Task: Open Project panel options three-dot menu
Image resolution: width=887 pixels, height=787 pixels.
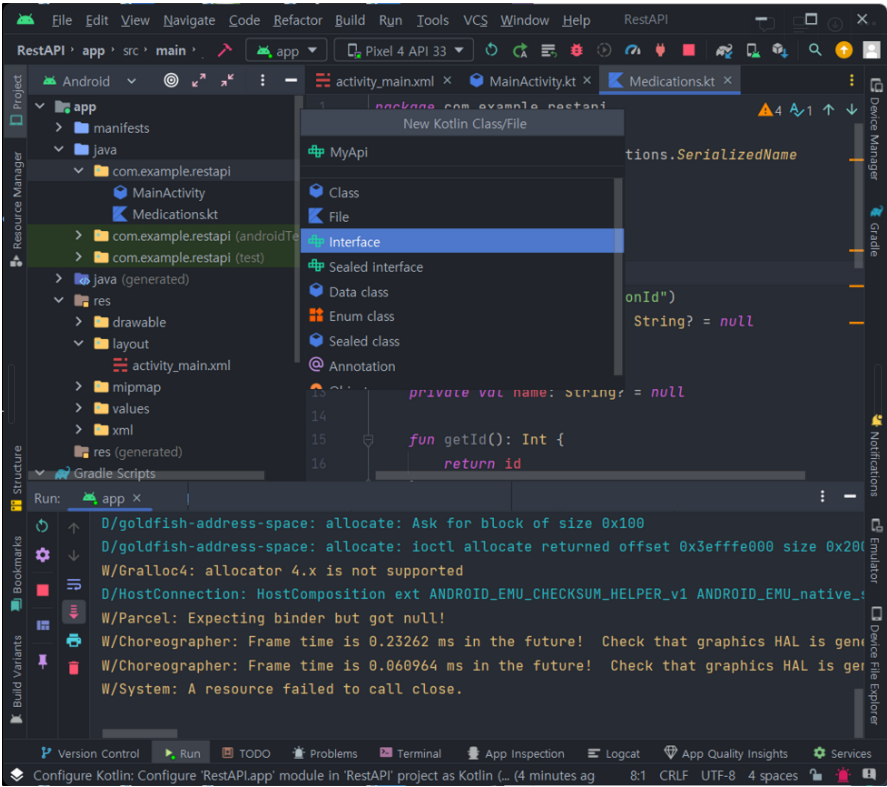Action: point(262,80)
